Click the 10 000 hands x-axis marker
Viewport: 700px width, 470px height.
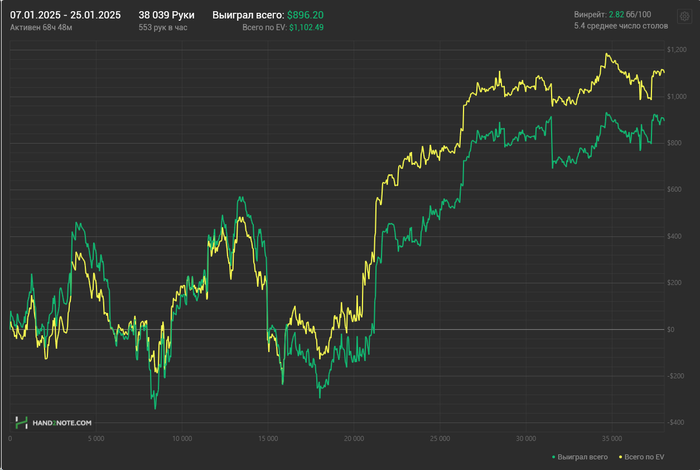(181, 438)
